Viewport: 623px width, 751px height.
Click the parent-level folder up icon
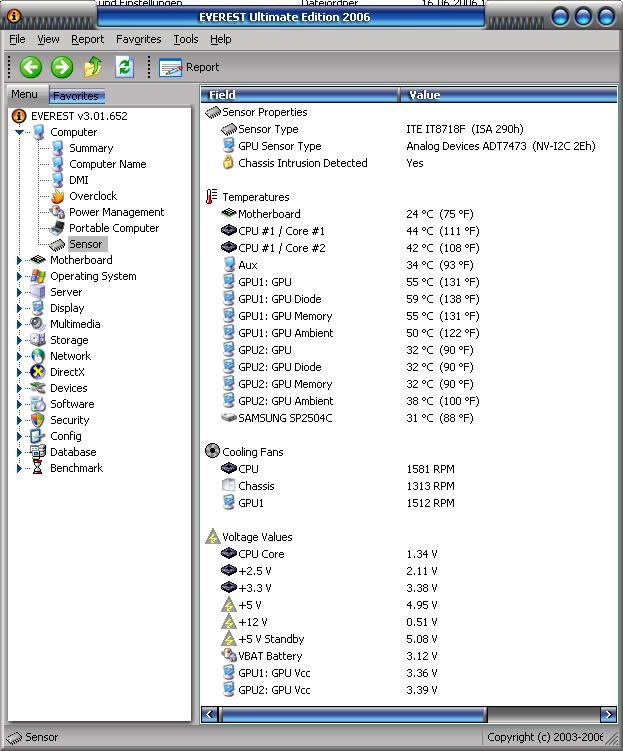(x=93, y=67)
